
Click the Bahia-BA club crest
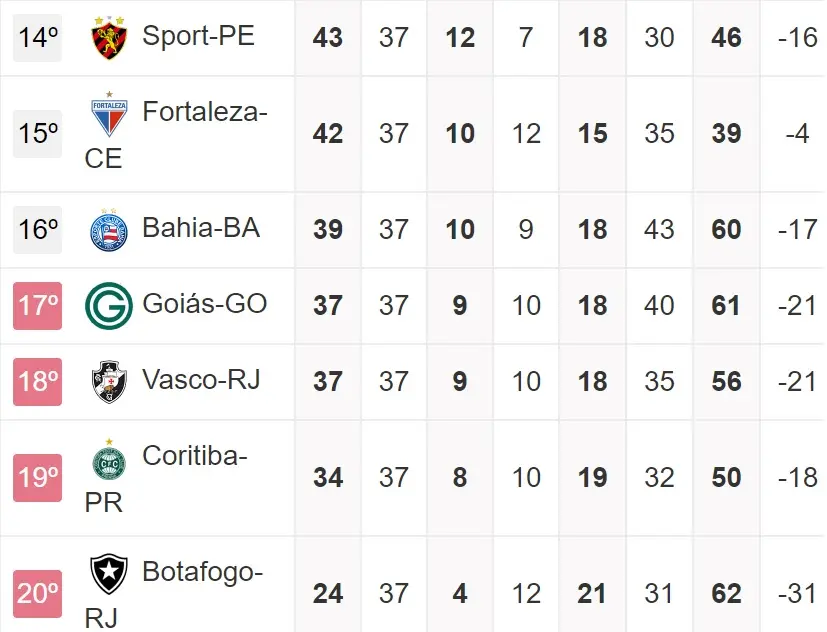tap(109, 230)
